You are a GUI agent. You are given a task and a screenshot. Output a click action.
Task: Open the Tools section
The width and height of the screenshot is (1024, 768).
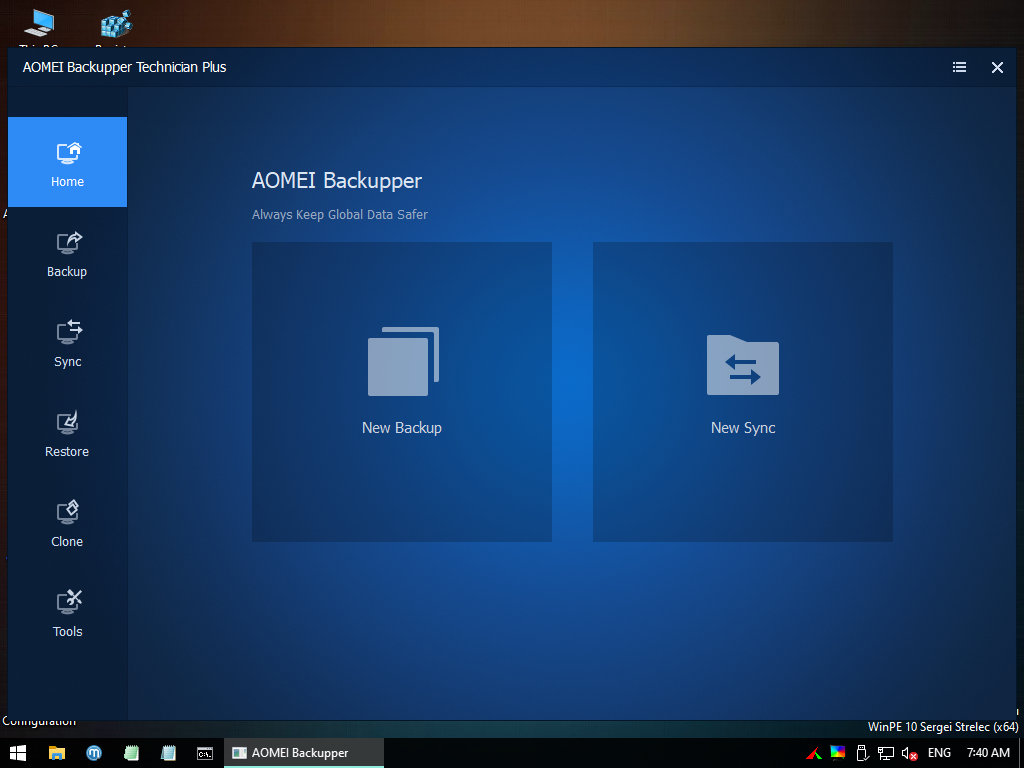(67, 615)
